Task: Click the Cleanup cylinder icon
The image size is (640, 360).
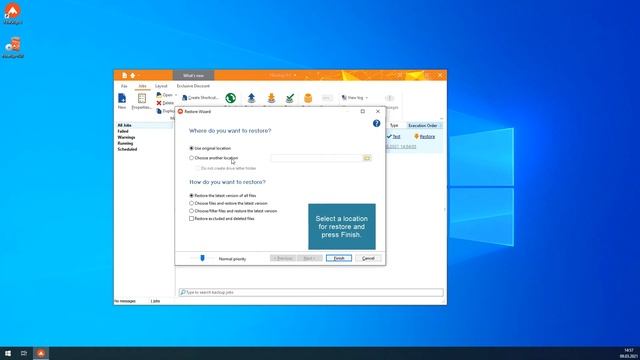Action: pyautogui.click(x=308, y=98)
